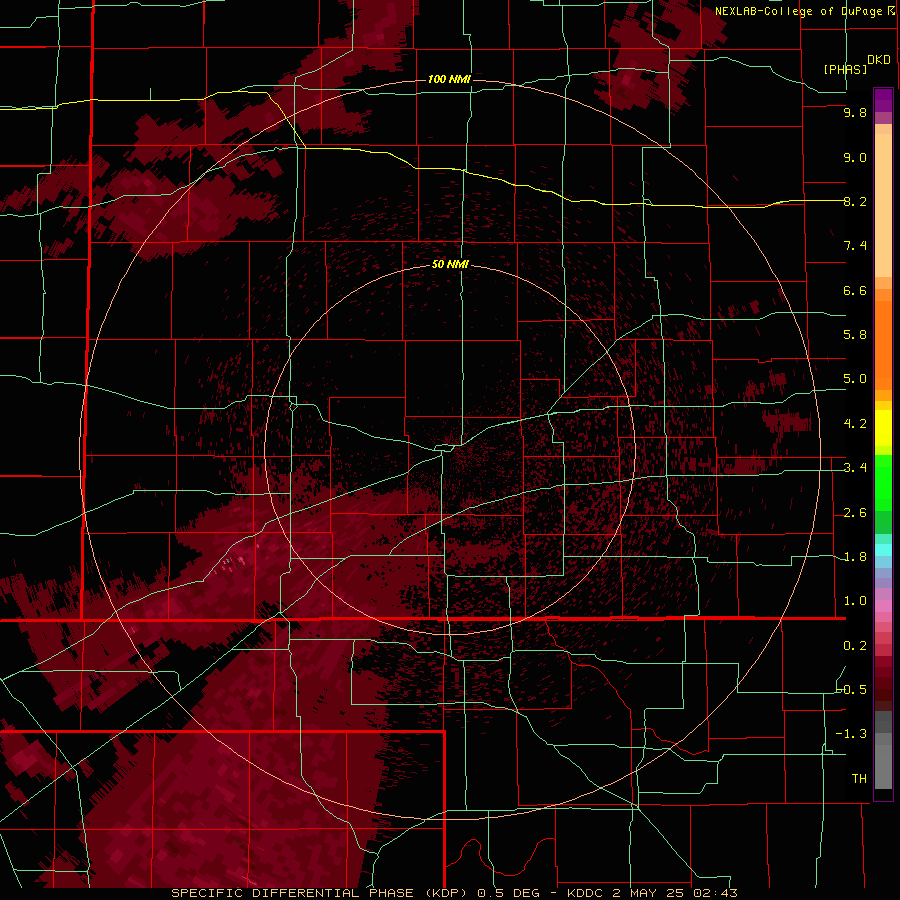Click the pale peach section of the color bar
The width and height of the screenshot is (900, 900).
[883, 207]
